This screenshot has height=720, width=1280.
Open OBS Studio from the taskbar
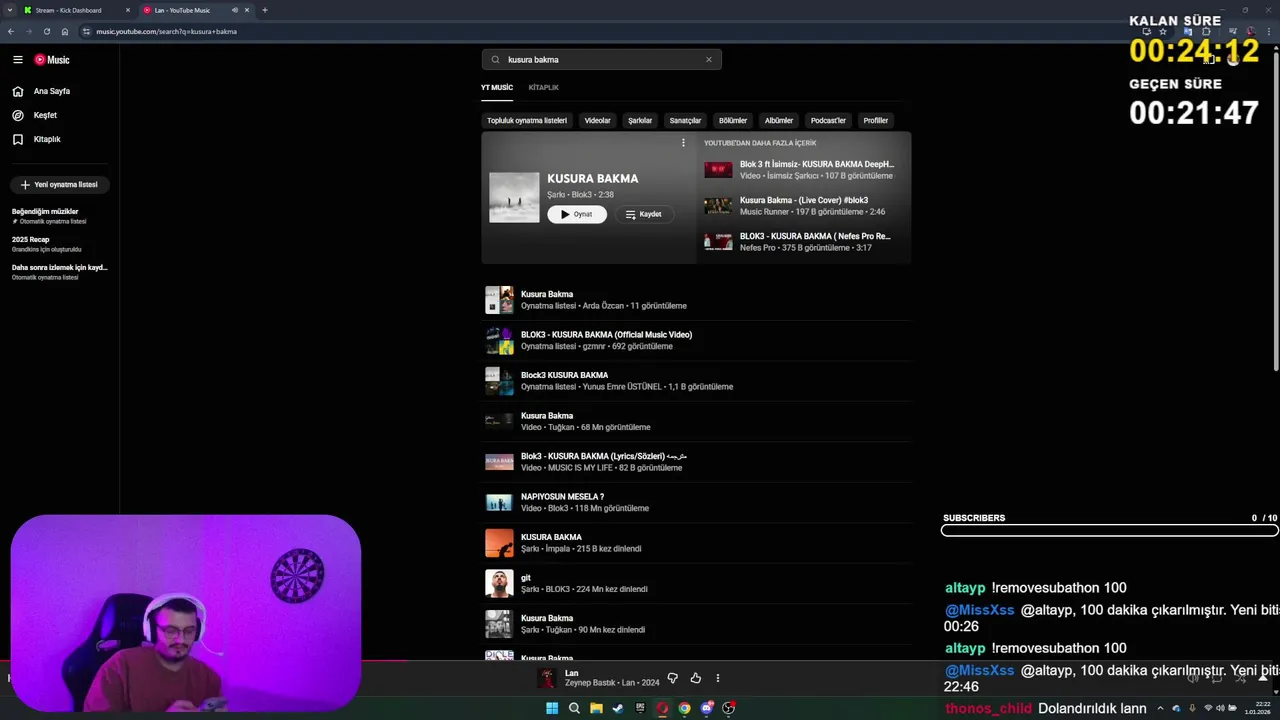(729, 708)
